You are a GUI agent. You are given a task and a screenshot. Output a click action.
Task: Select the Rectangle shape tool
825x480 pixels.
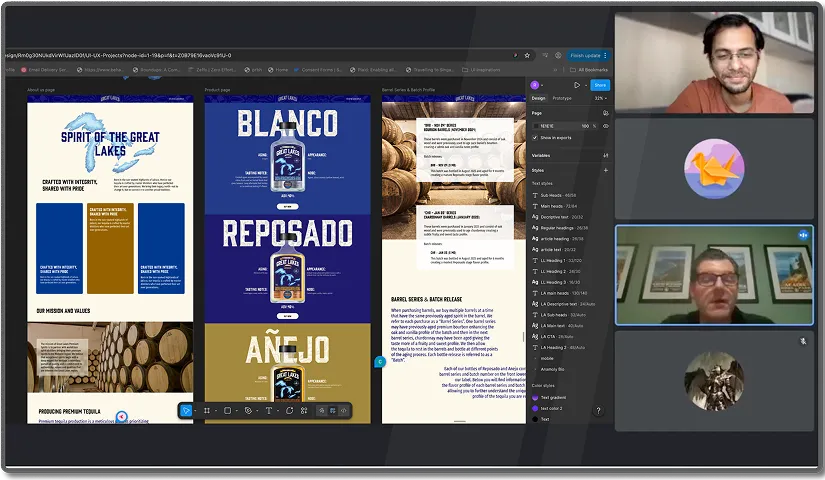(x=227, y=411)
